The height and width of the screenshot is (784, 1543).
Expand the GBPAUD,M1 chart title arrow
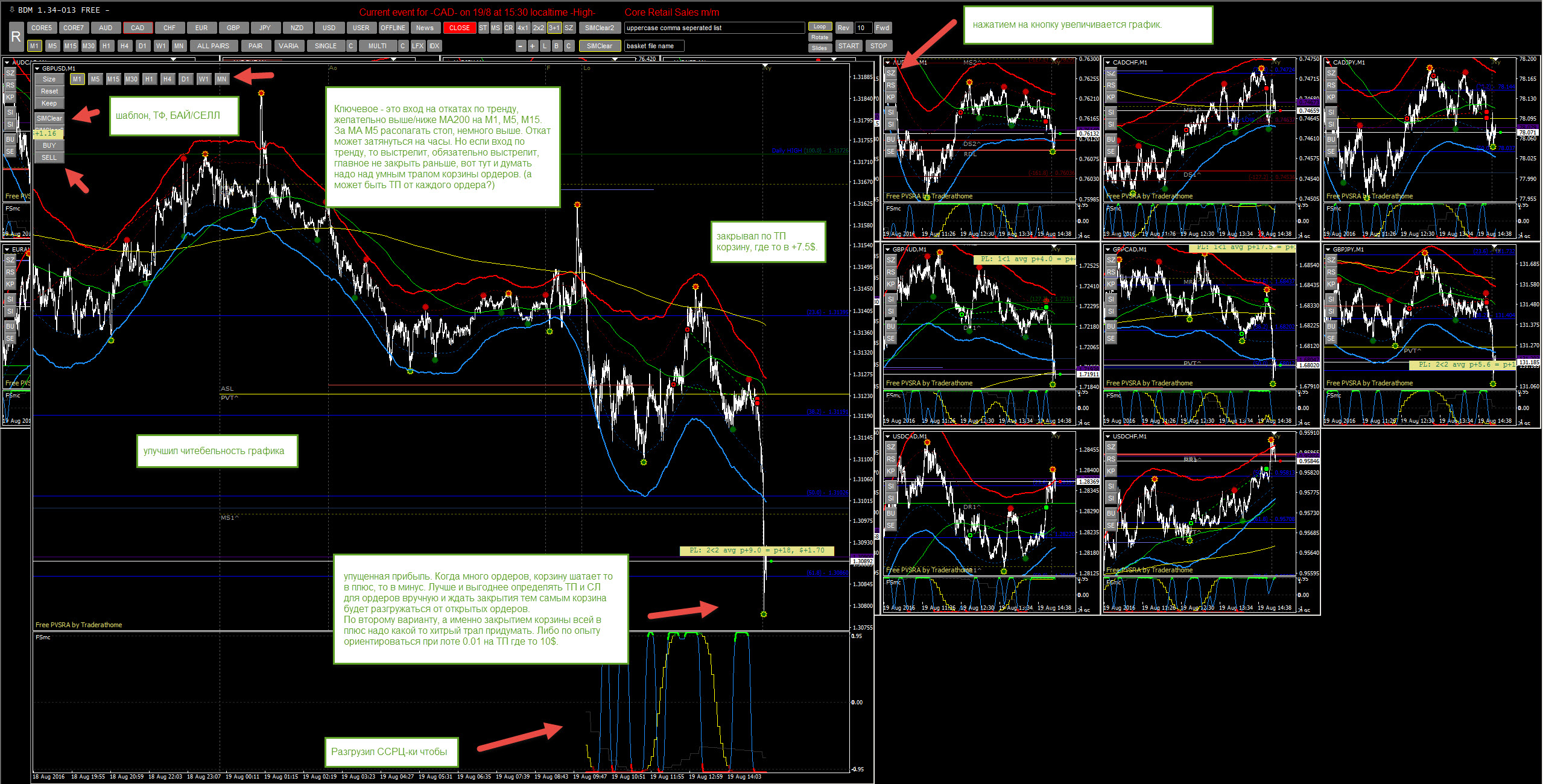pyautogui.click(x=888, y=250)
